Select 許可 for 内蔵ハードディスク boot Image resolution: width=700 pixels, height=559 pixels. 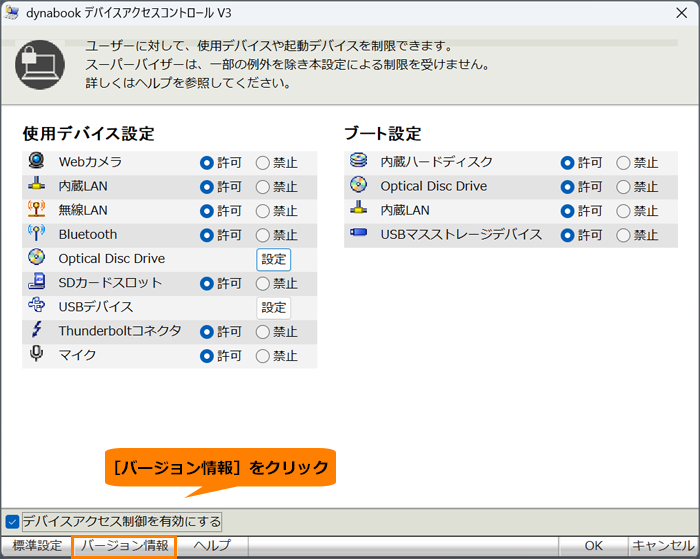[567, 163]
